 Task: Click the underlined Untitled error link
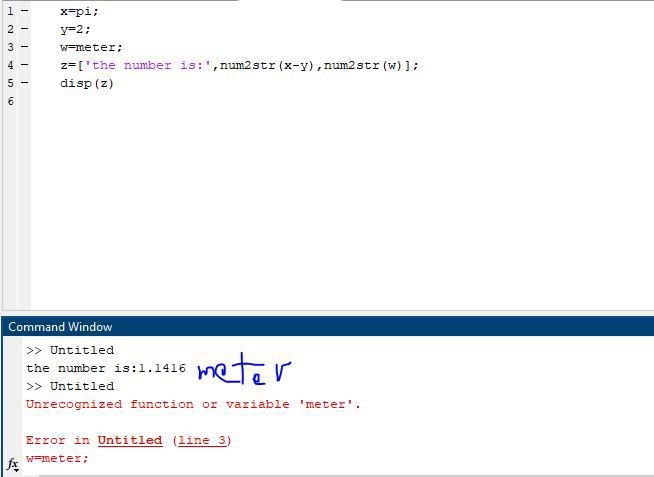tap(129, 440)
